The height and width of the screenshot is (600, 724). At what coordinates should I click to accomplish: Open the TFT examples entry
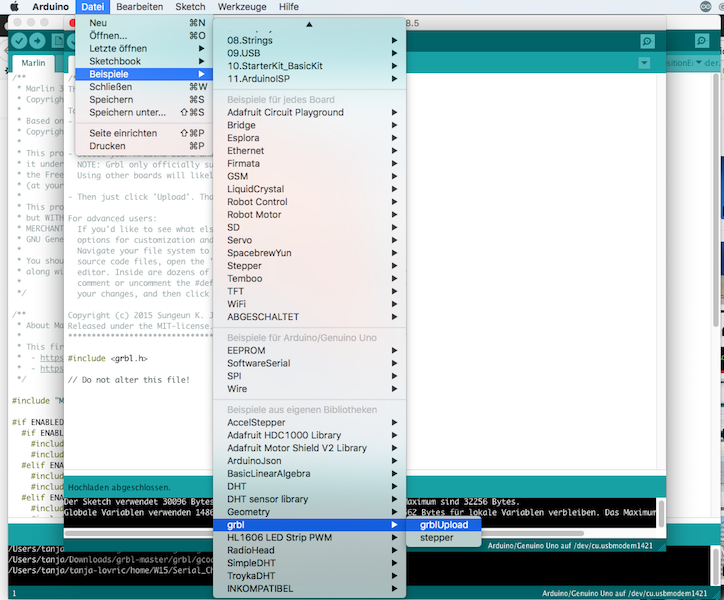coord(309,291)
